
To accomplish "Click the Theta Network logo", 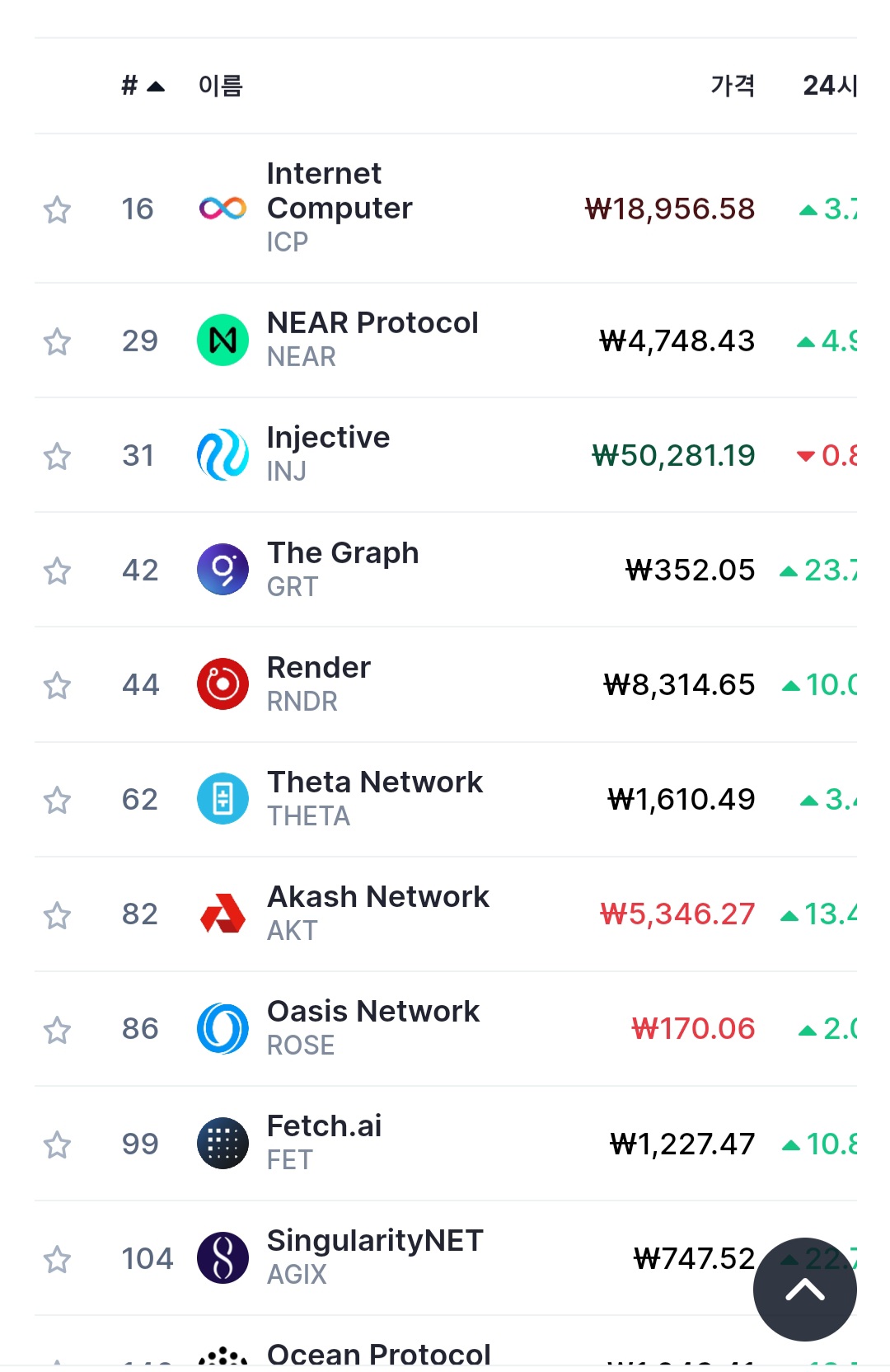I will point(222,799).
